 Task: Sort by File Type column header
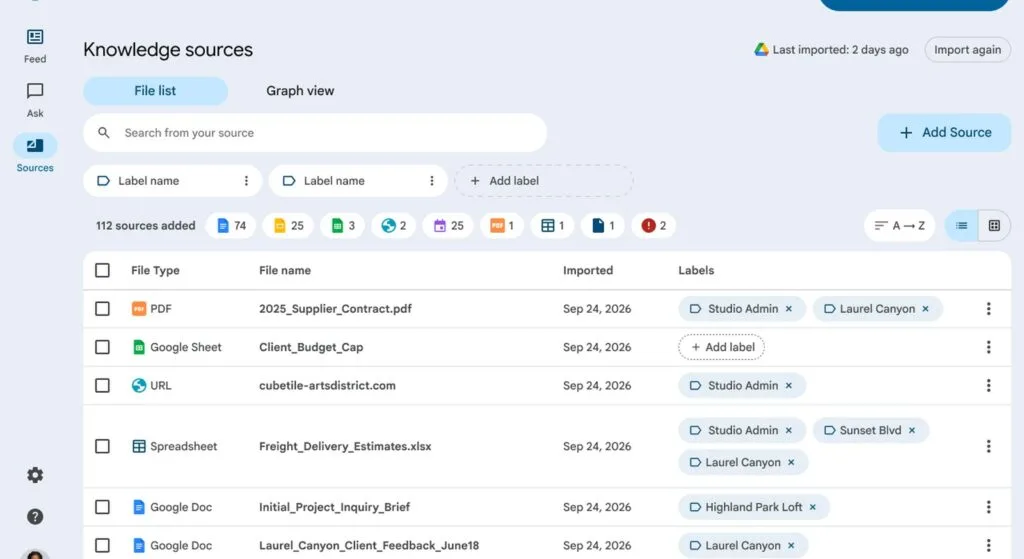[155, 270]
